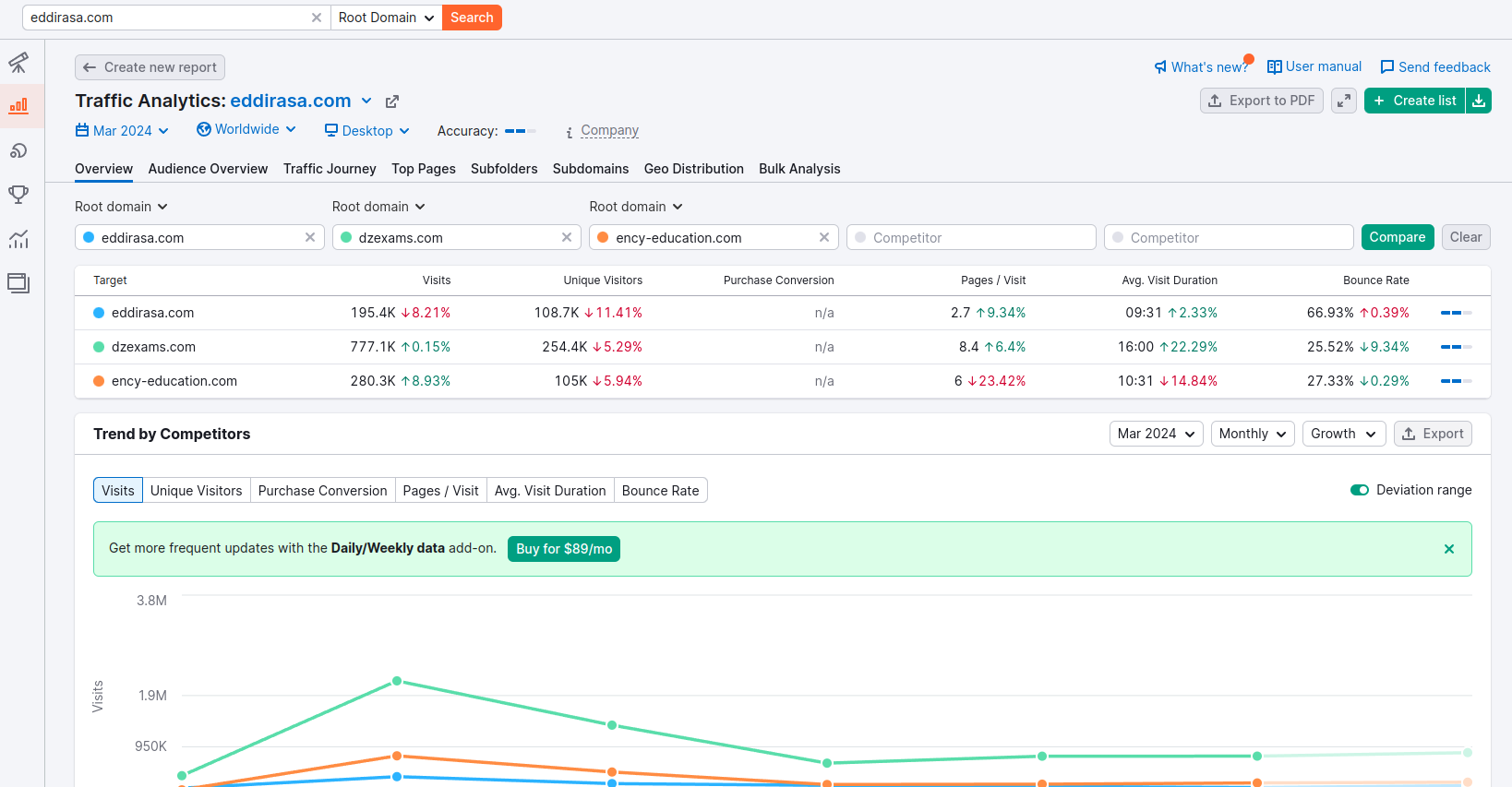
Task: Click the telescope icon in left sidebar
Action: (x=18, y=63)
